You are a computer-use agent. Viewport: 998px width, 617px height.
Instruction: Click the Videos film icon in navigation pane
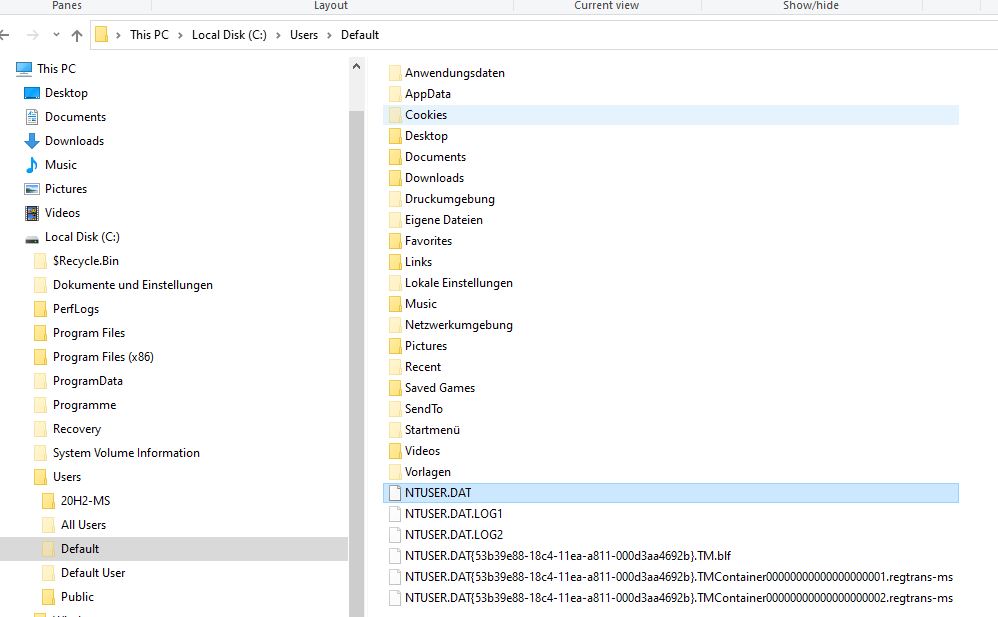coord(32,213)
